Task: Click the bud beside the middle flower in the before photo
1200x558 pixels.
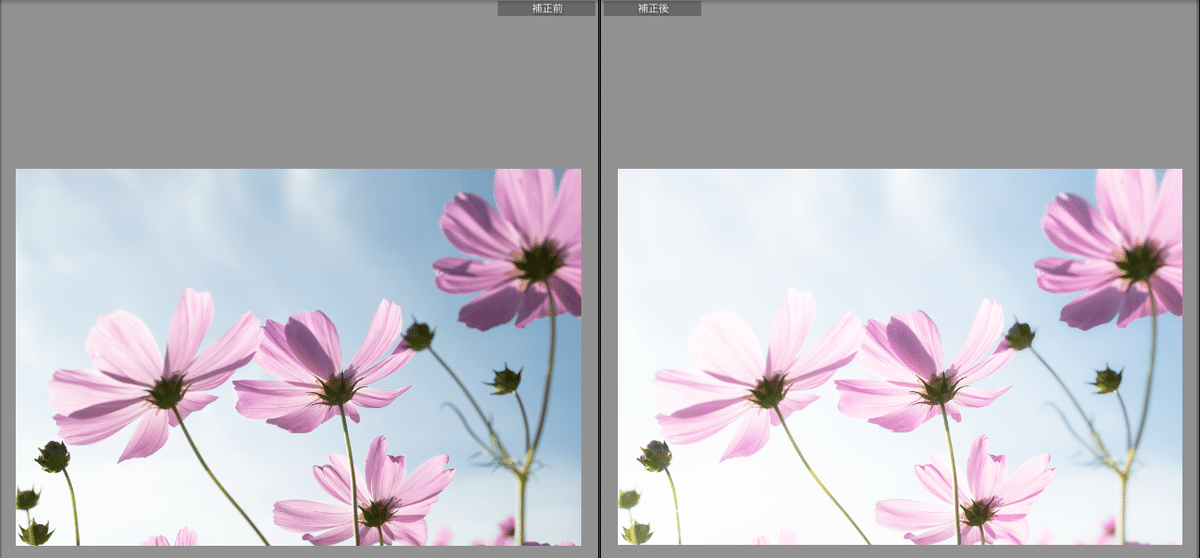Action: point(419,335)
